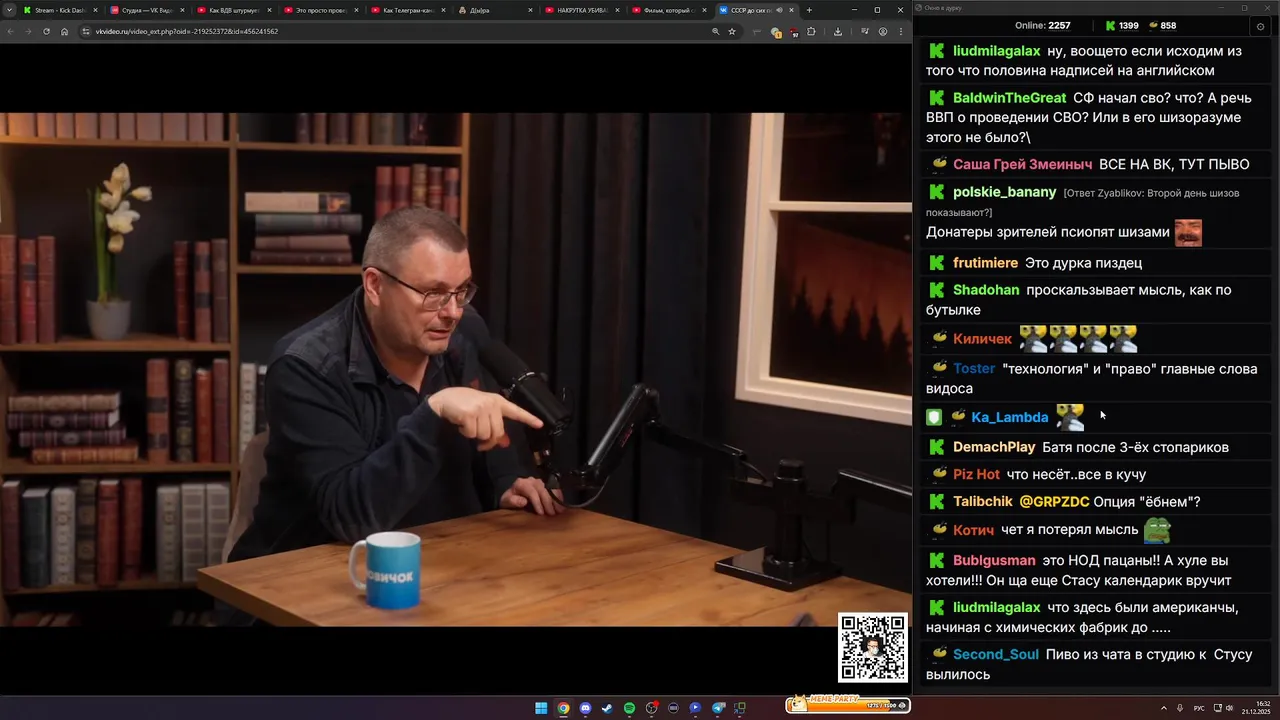1280x720 pixels.
Task: Click the face emote after 'шизами' message
Action: point(1188,232)
